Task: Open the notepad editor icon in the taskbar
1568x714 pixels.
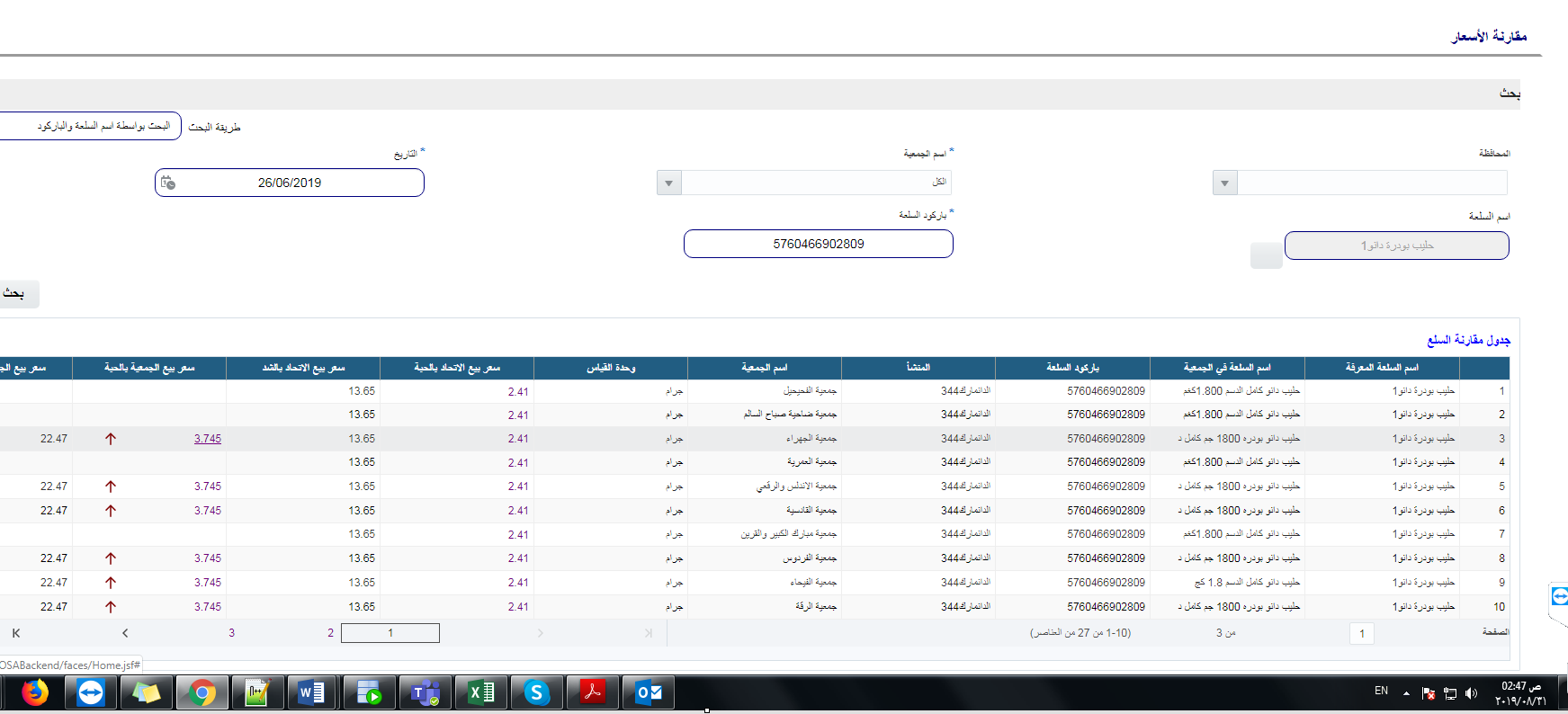Action: [258, 692]
